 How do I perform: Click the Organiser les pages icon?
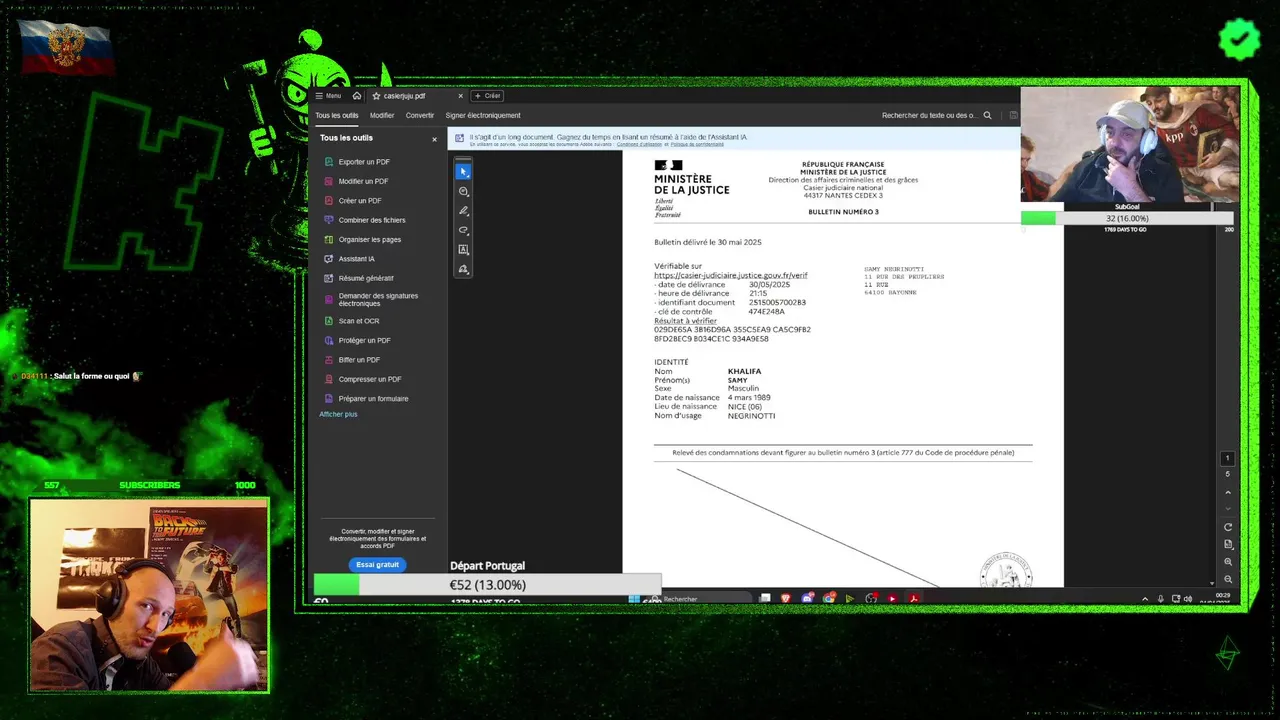click(329, 239)
